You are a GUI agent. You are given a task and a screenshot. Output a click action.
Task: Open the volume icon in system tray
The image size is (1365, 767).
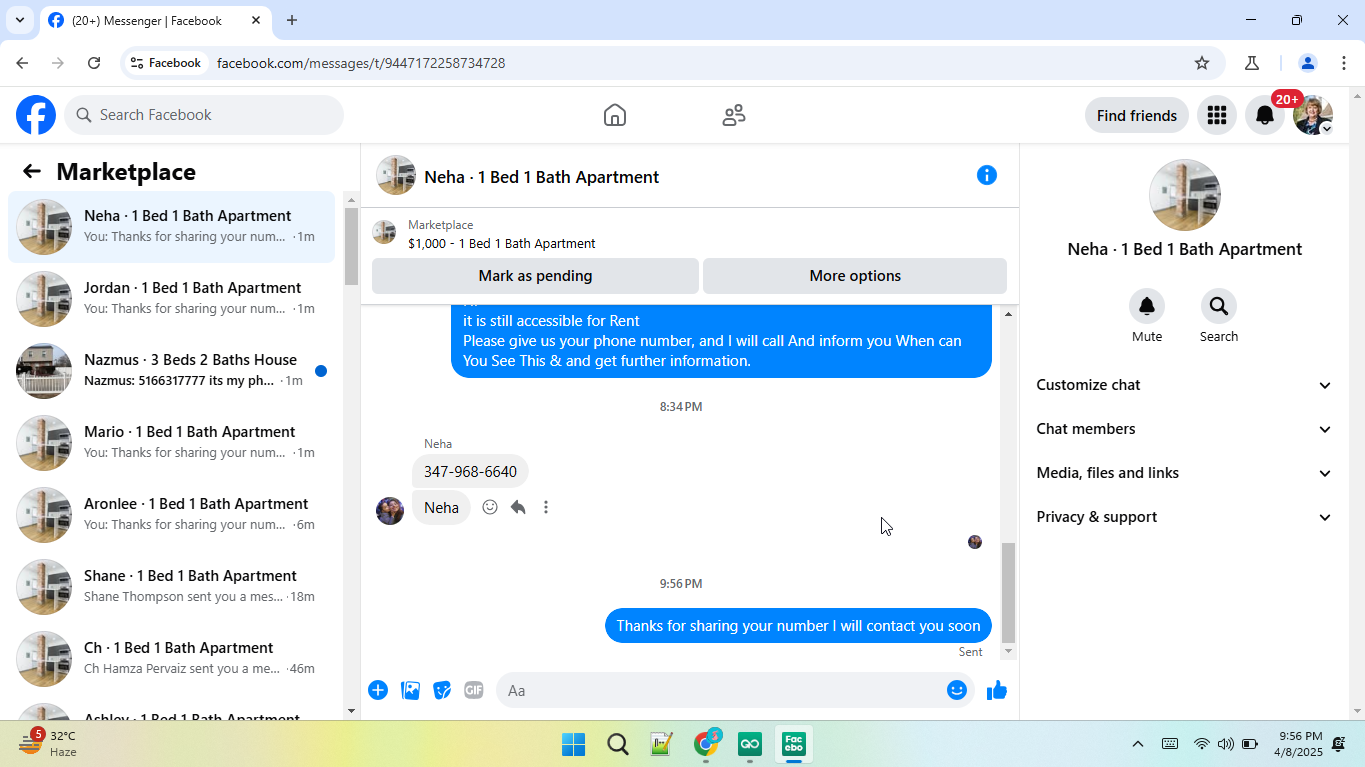point(1226,744)
